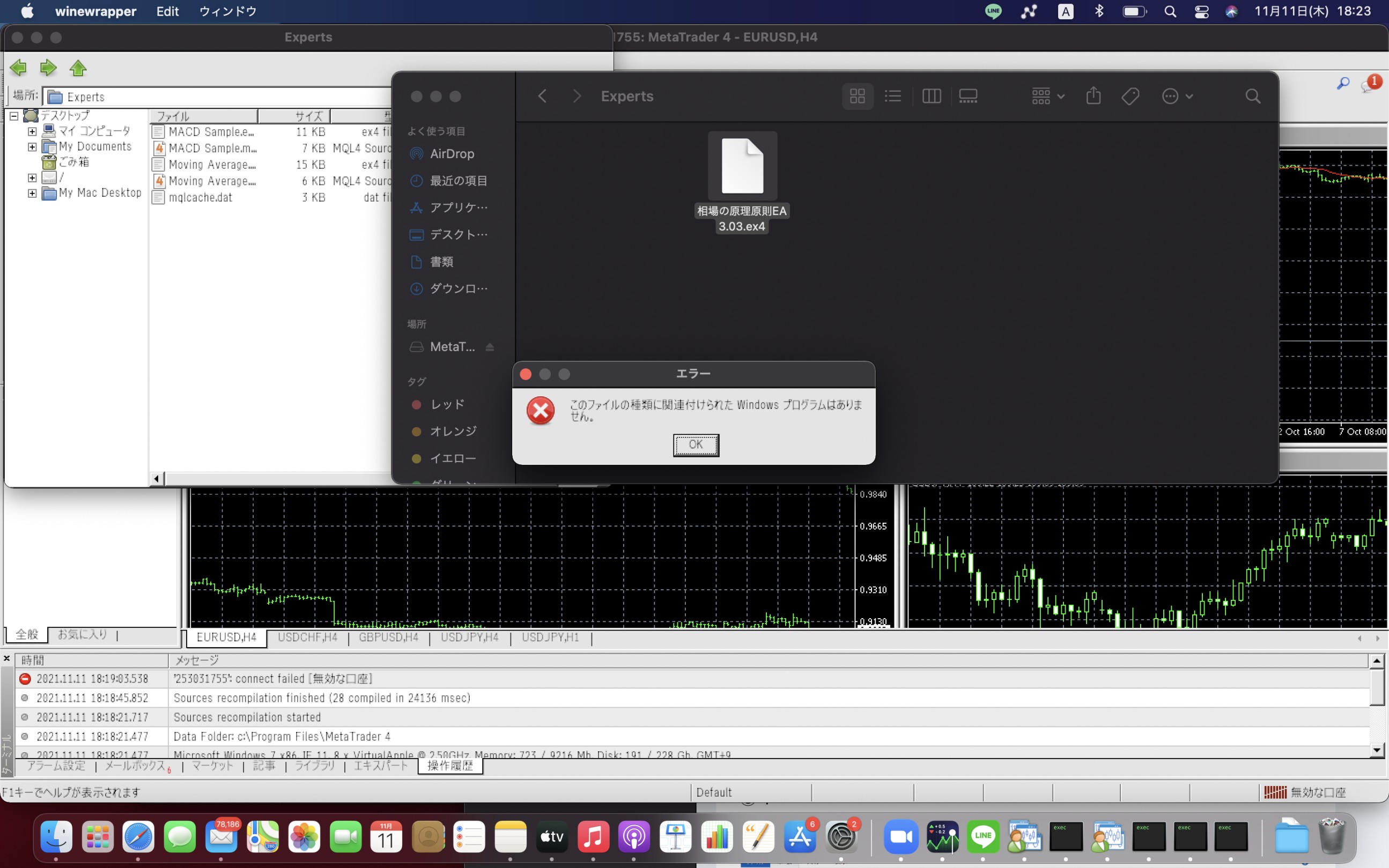Click OK in the error dialog

(x=696, y=444)
